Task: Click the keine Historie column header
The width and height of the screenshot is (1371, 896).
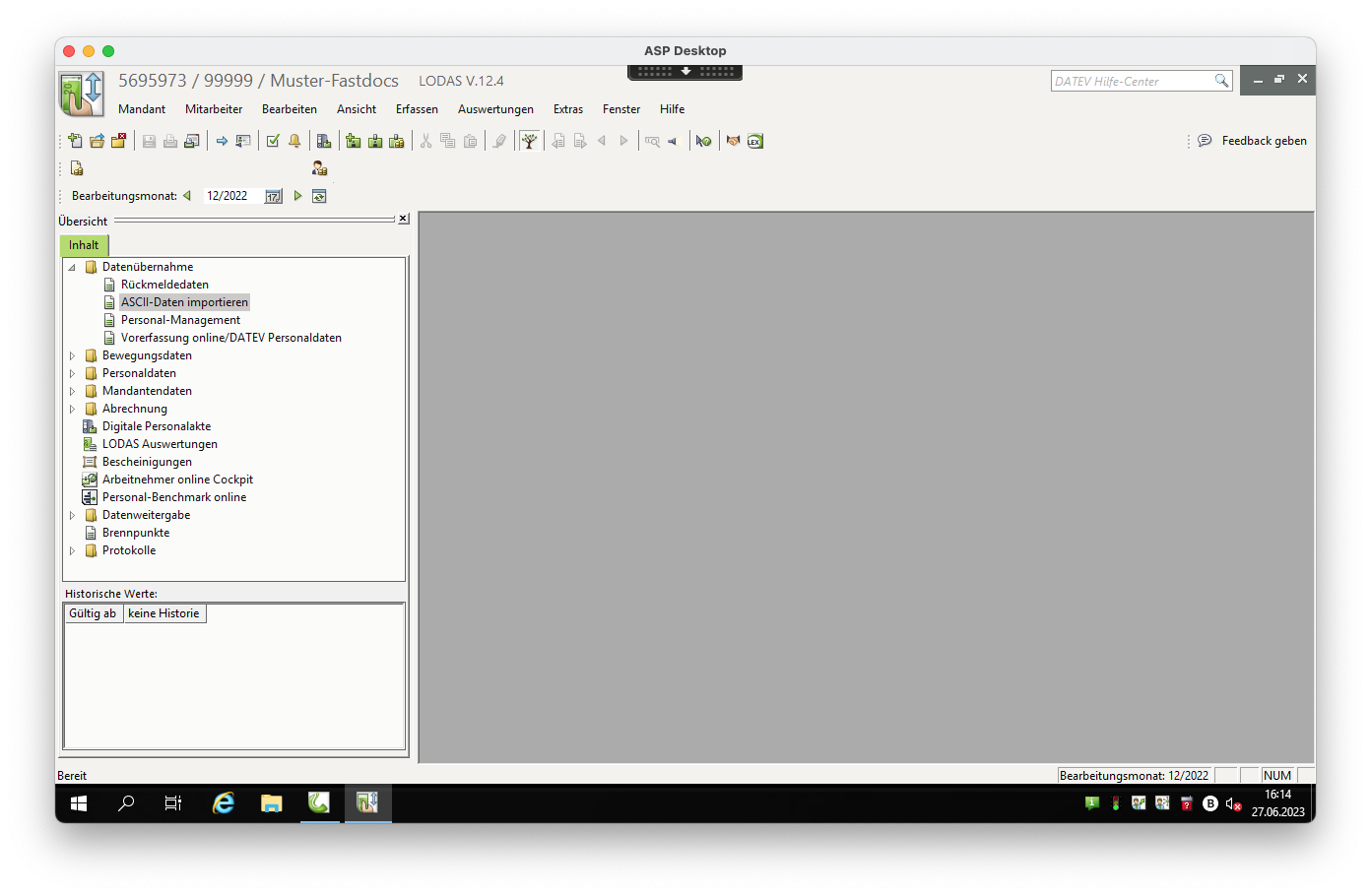Action: [x=164, y=613]
